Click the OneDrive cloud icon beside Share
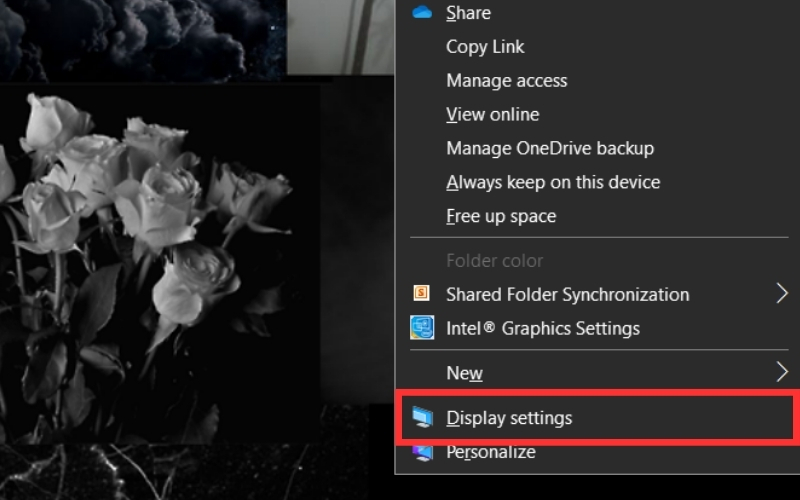800x500 pixels. tap(422, 12)
